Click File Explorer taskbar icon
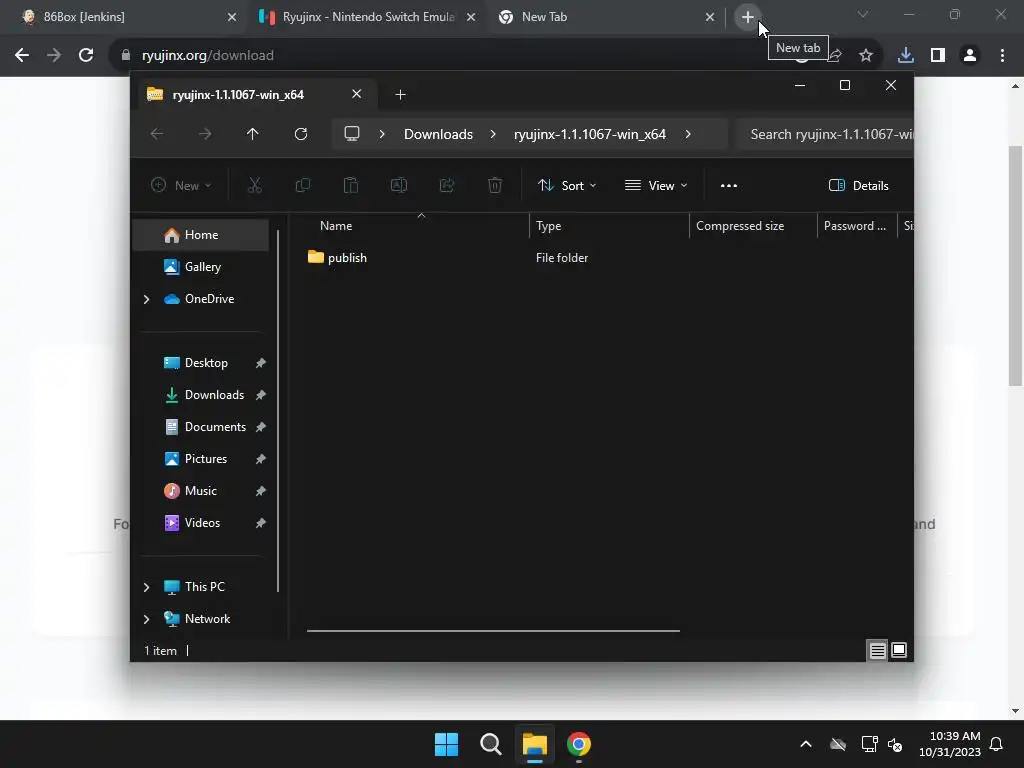Image resolution: width=1024 pixels, height=768 pixels. pos(534,744)
